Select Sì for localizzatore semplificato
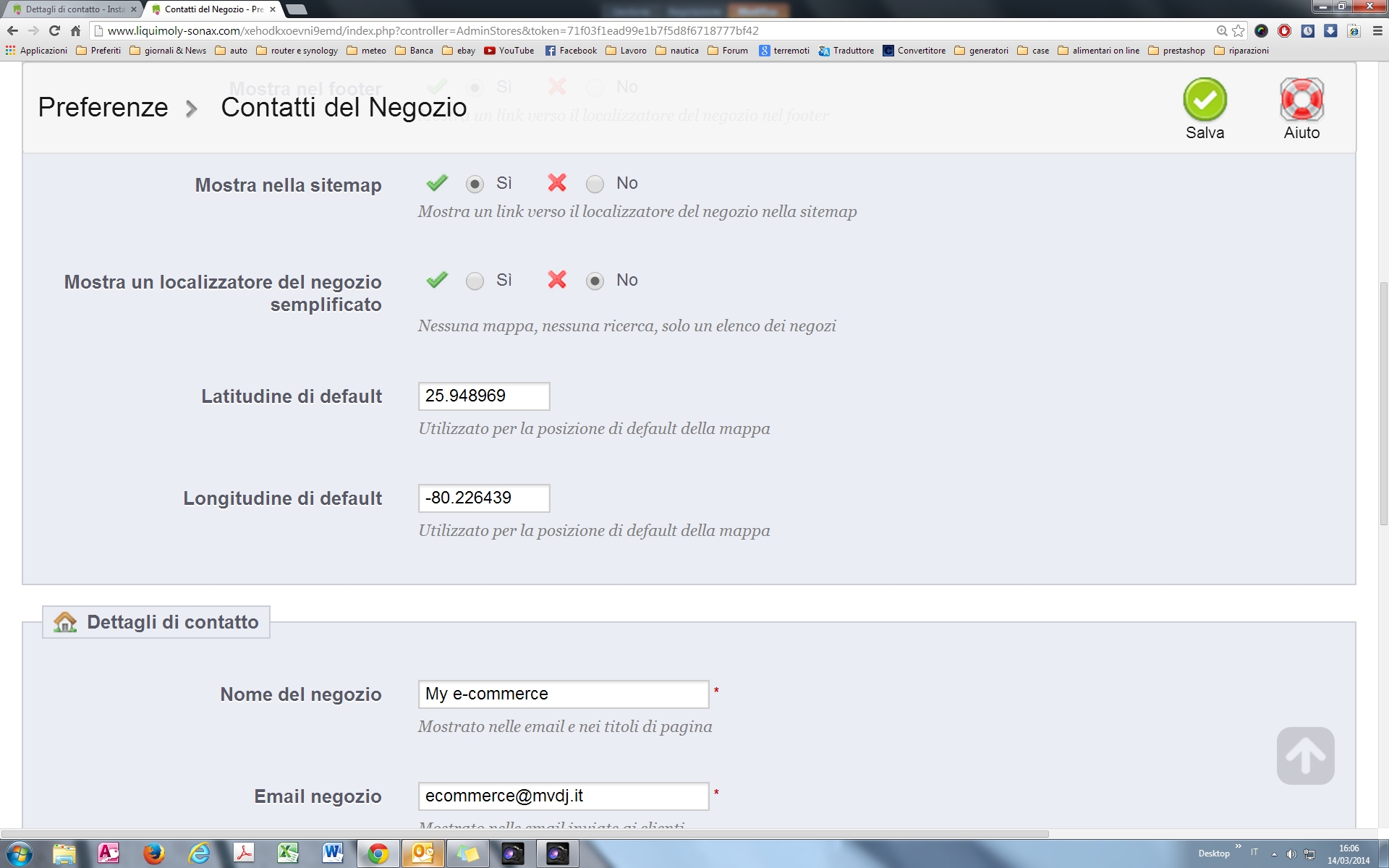Viewport: 1389px width, 868px height. point(475,281)
